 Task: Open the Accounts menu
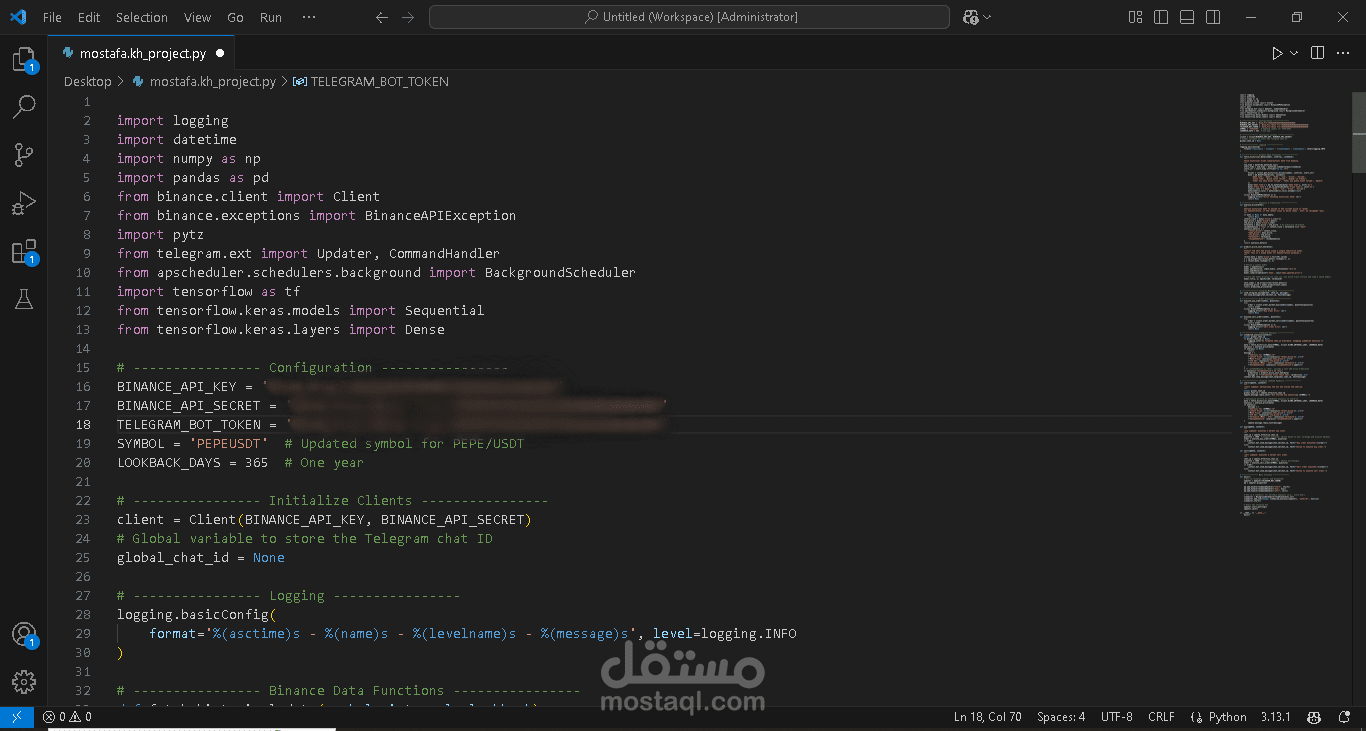[x=23, y=635]
